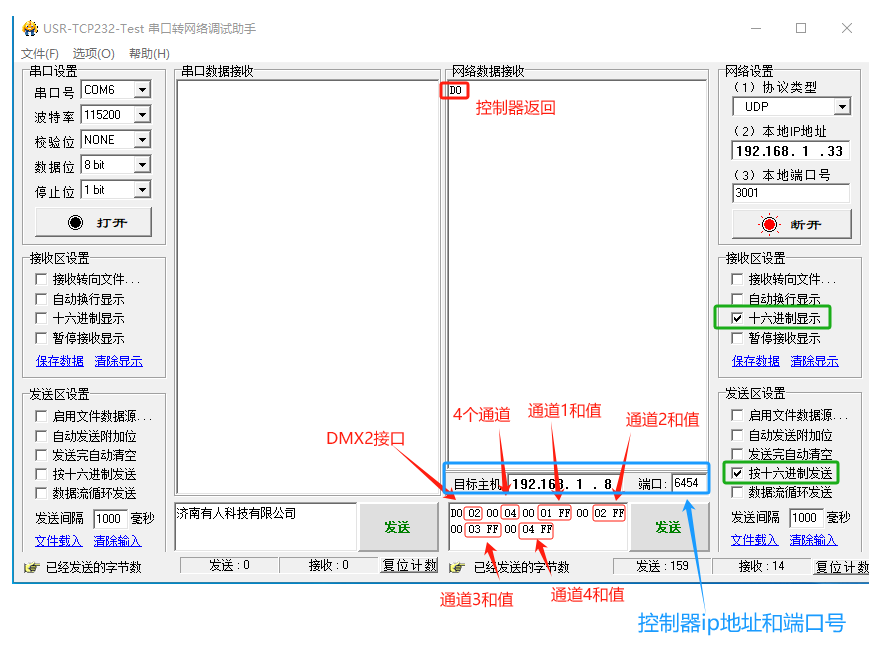Click serial 清除显示 link

pyautogui.click(x=119, y=361)
